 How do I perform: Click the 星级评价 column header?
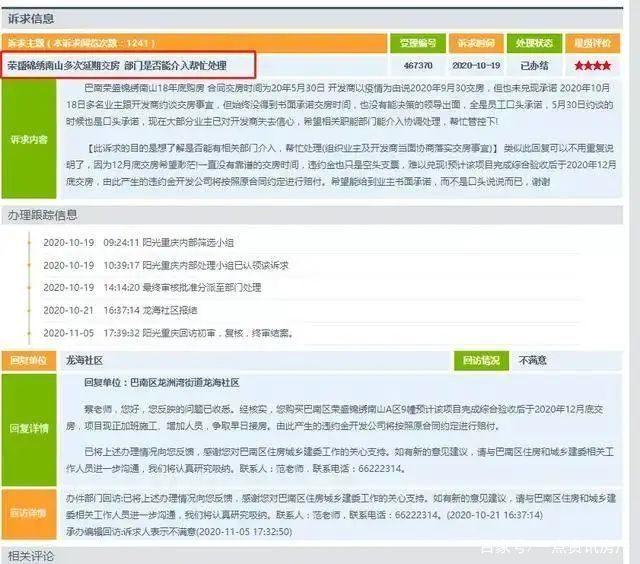pos(592,43)
